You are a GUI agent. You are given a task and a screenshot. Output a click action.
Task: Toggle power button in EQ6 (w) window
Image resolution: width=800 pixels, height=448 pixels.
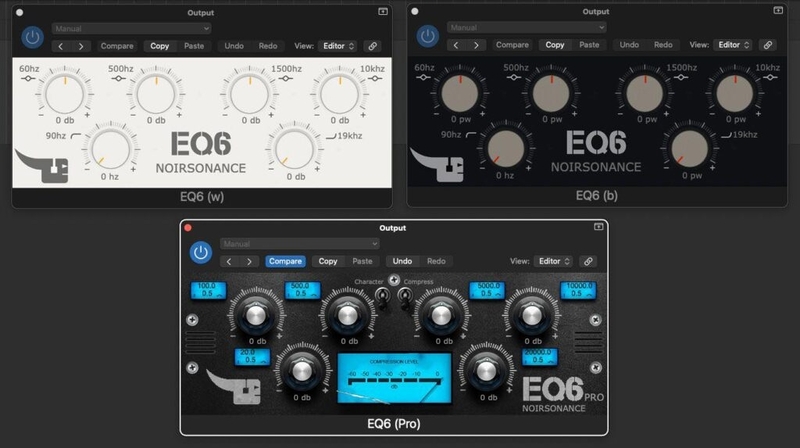pos(32,37)
